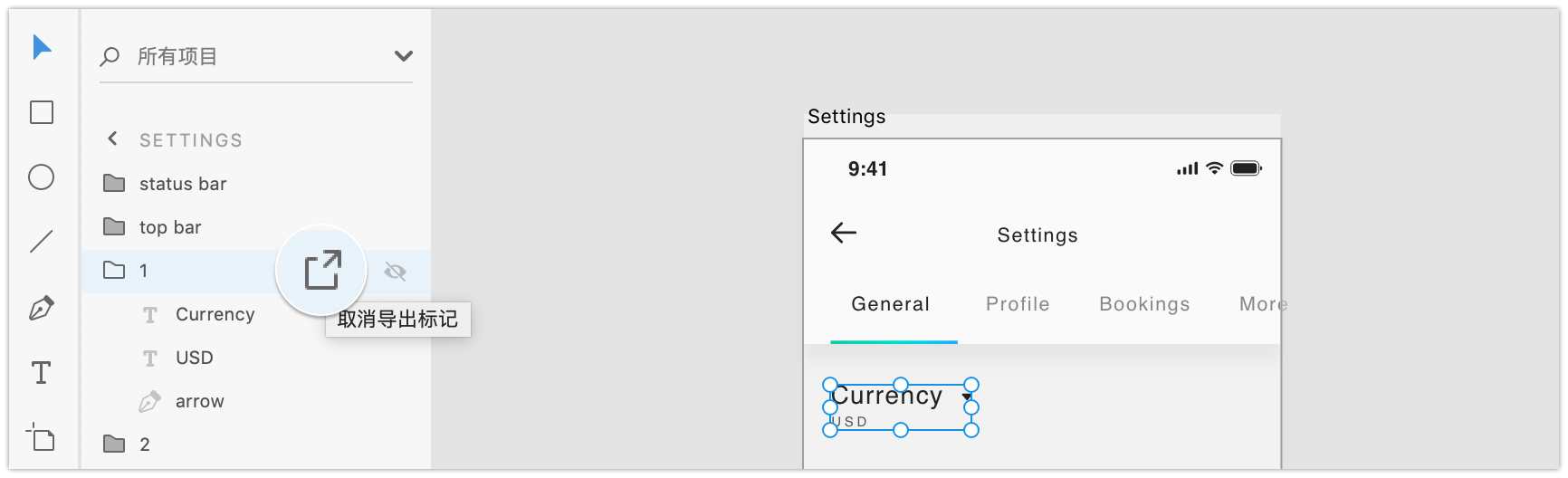Select the Text tool
Viewport: 1568px width, 478px height.
42,373
